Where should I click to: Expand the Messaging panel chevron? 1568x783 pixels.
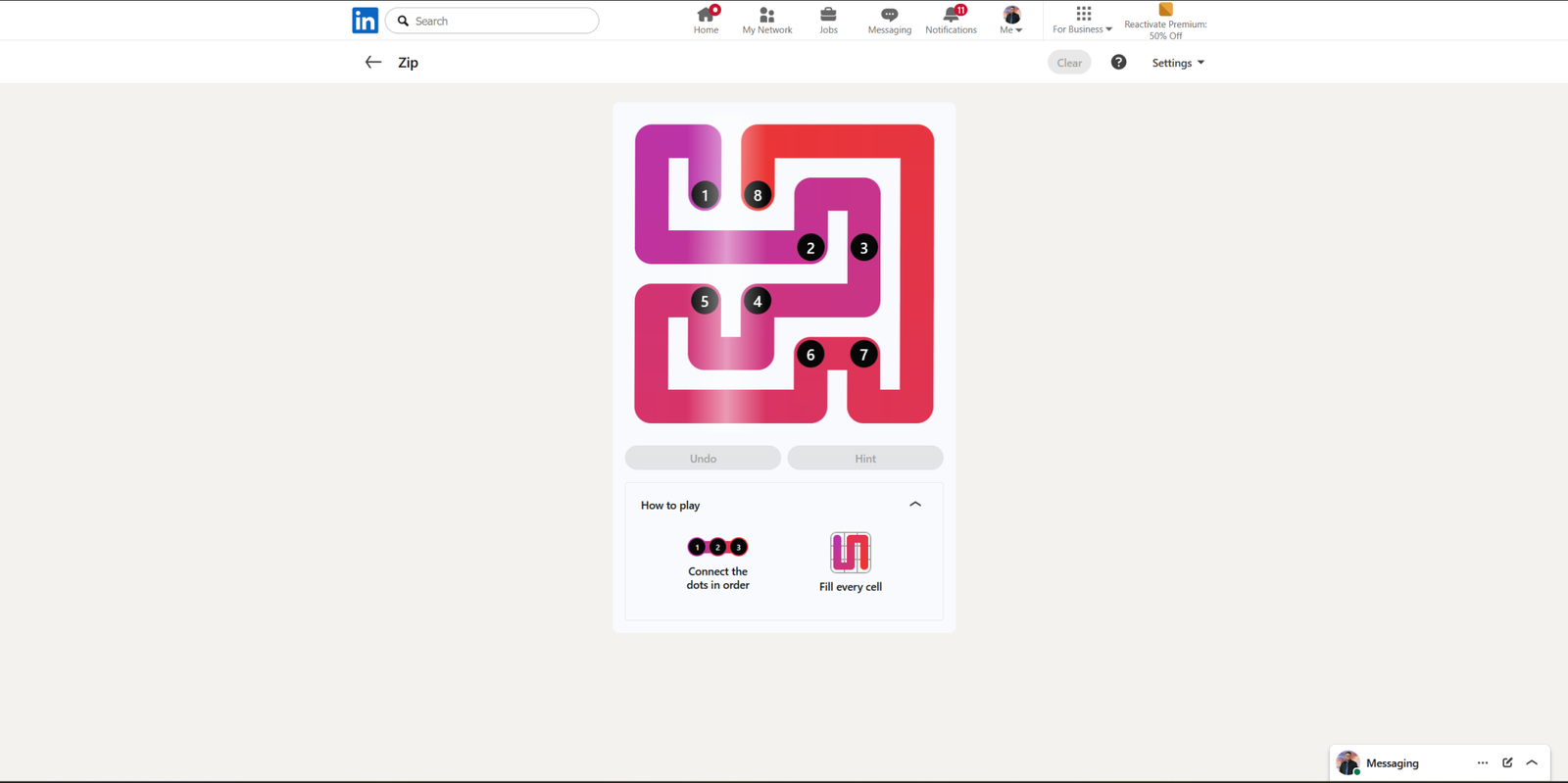(1532, 762)
